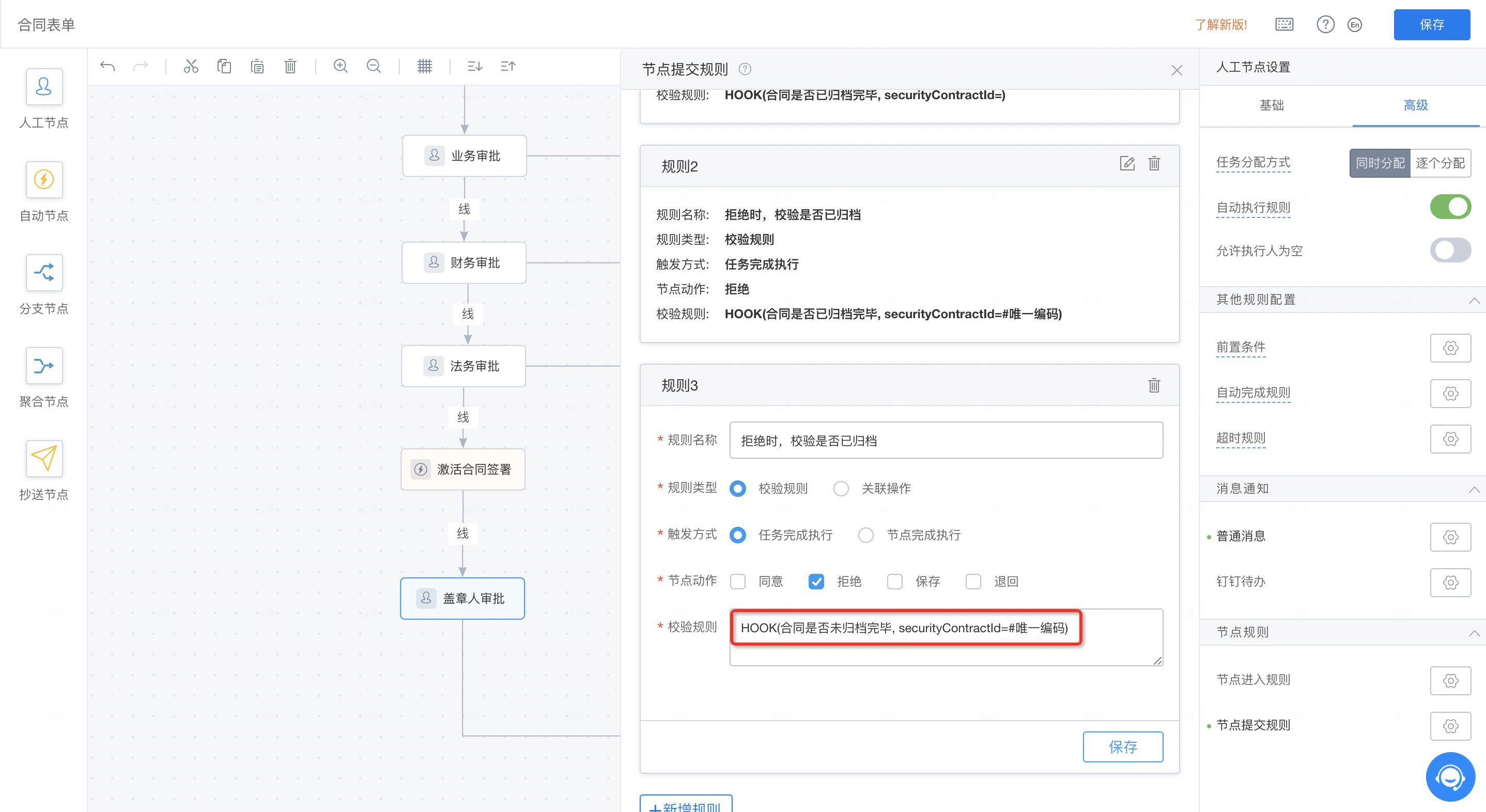Select the 自动节点 lightning icon
1486x812 pixels.
tap(44, 179)
